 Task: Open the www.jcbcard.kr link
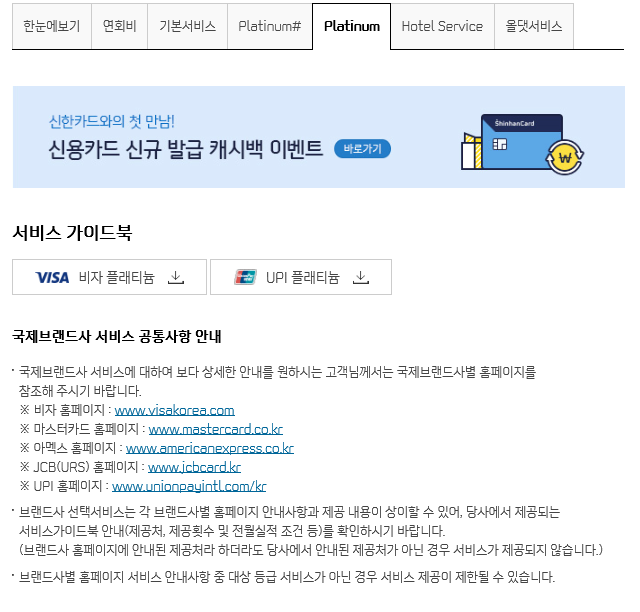194,467
